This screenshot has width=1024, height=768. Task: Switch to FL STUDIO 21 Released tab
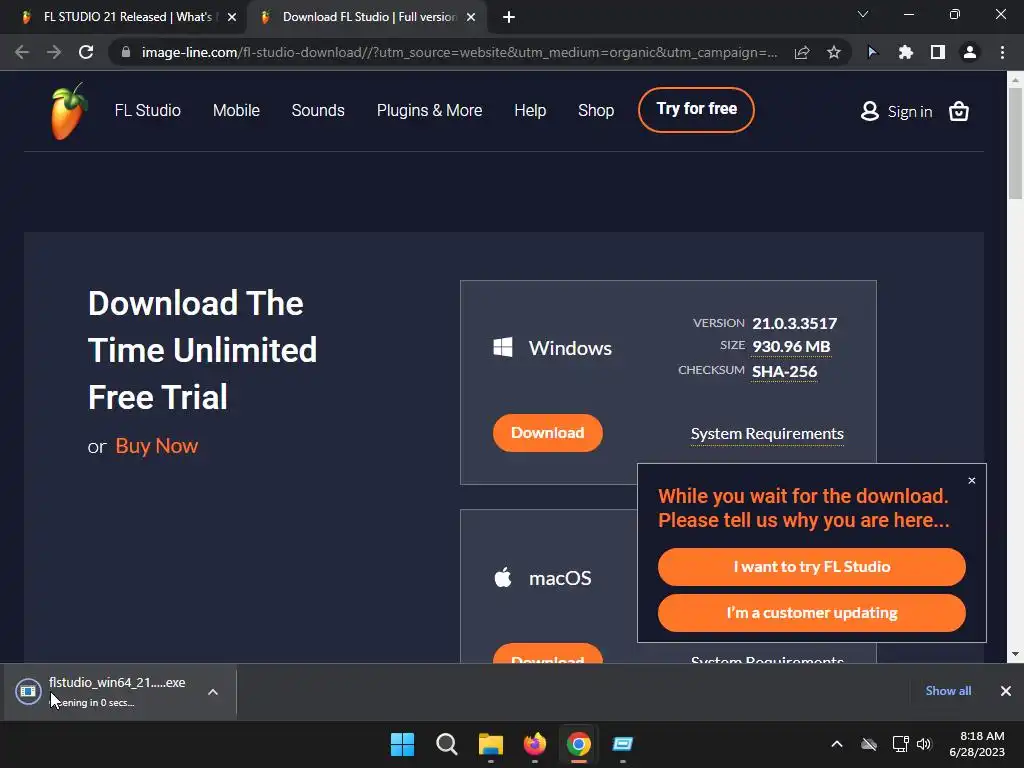(x=124, y=18)
